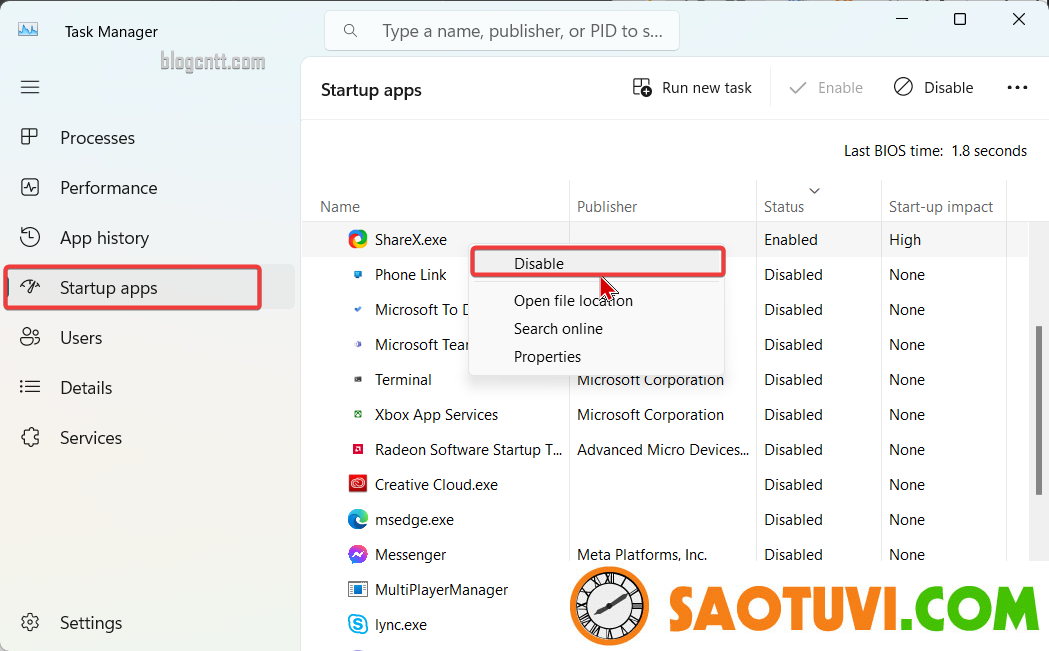Click the App history clock icon
This screenshot has width=1049, height=651.
click(x=29, y=238)
